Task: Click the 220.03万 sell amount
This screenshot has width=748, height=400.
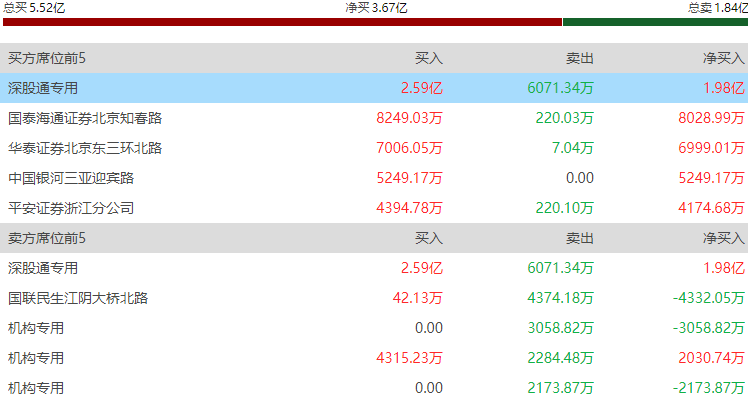Action: 564,118
